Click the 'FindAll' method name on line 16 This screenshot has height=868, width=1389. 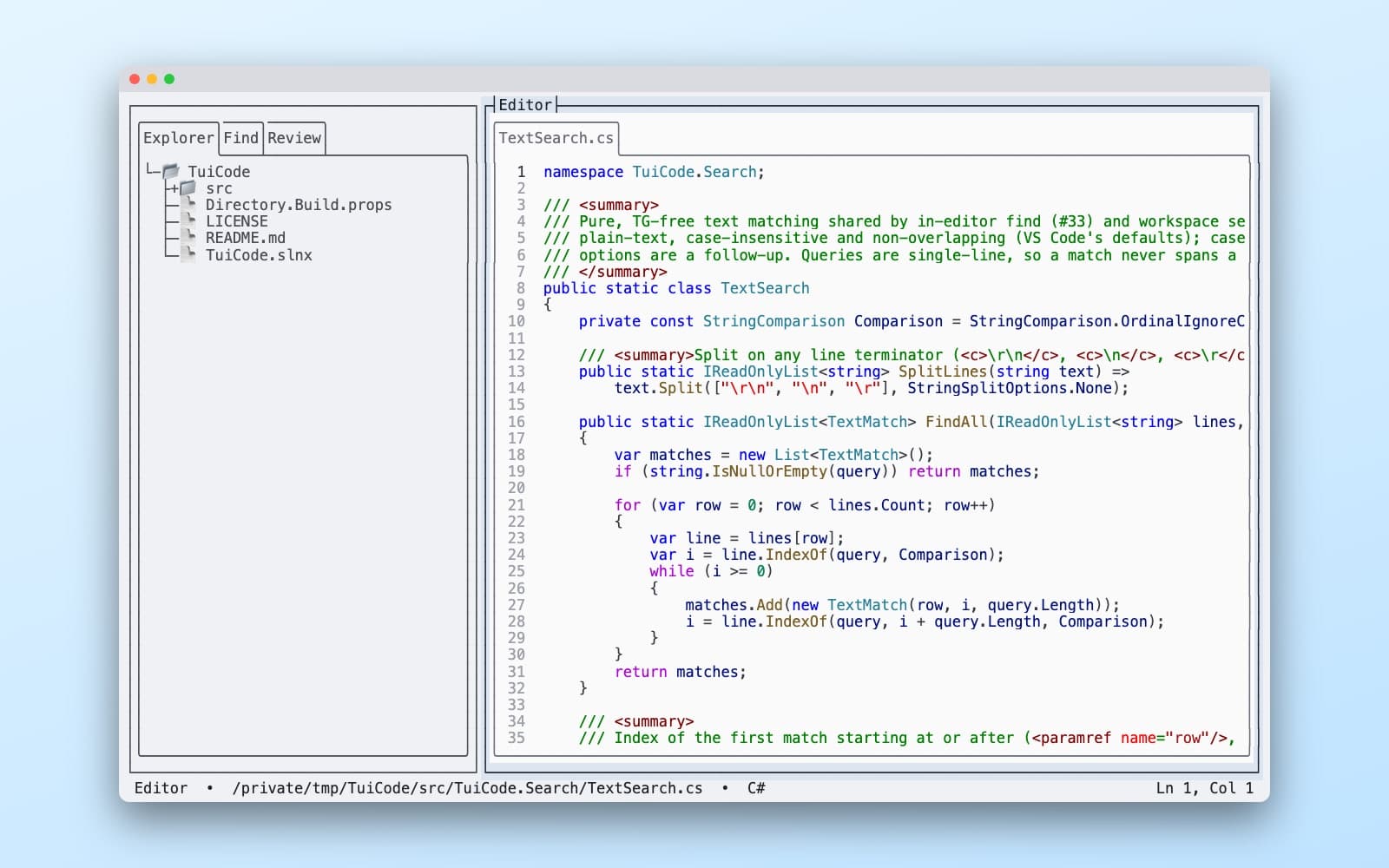956,422
